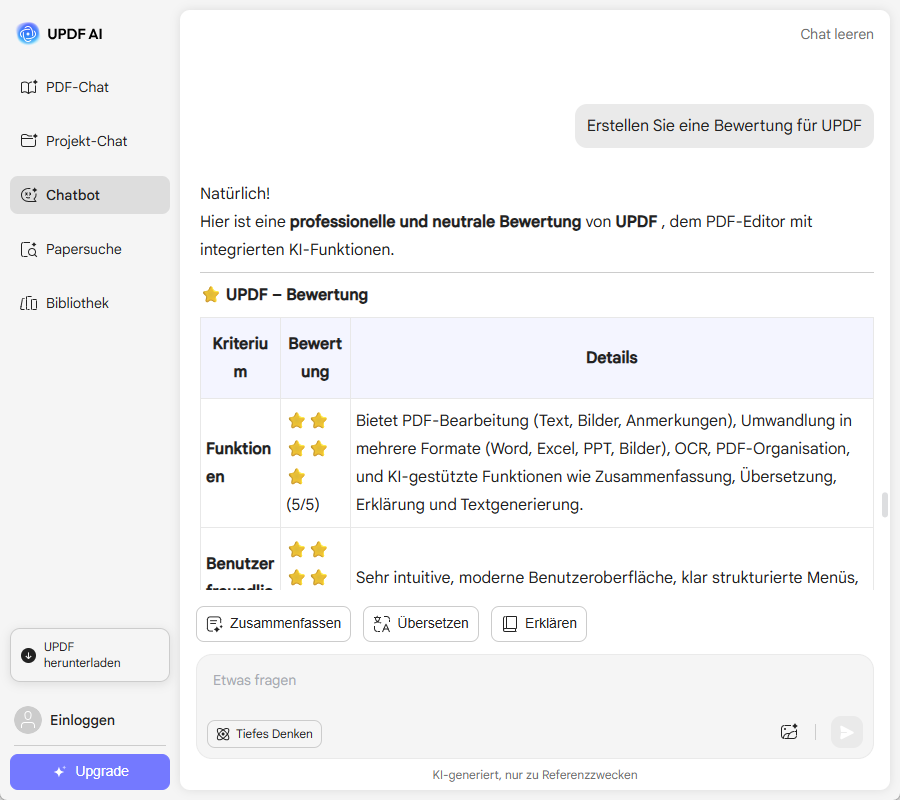This screenshot has height=800, width=900.
Task: Click the Papersuche search-document icon
Action: (29, 250)
